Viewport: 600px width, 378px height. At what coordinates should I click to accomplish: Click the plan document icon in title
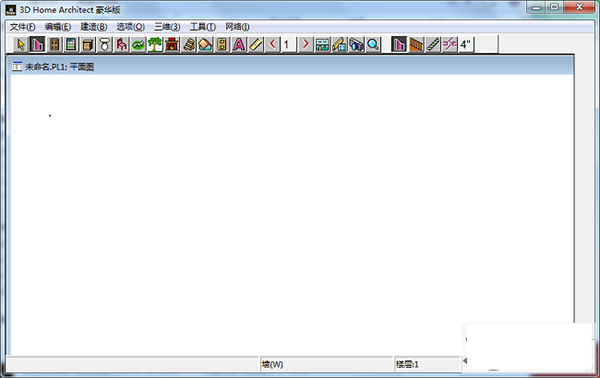coord(17,67)
